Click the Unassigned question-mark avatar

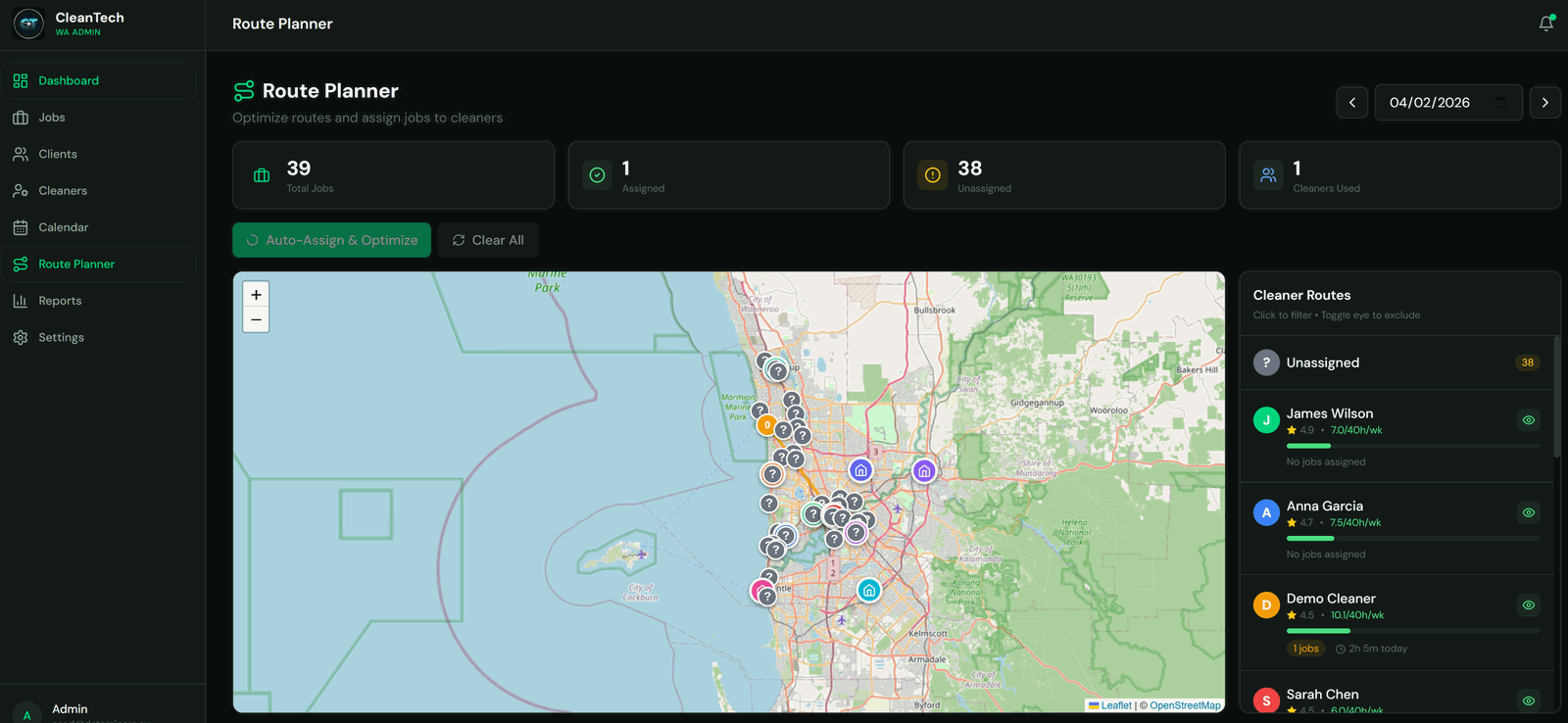pyautogui.click(x=1266, y=362)
